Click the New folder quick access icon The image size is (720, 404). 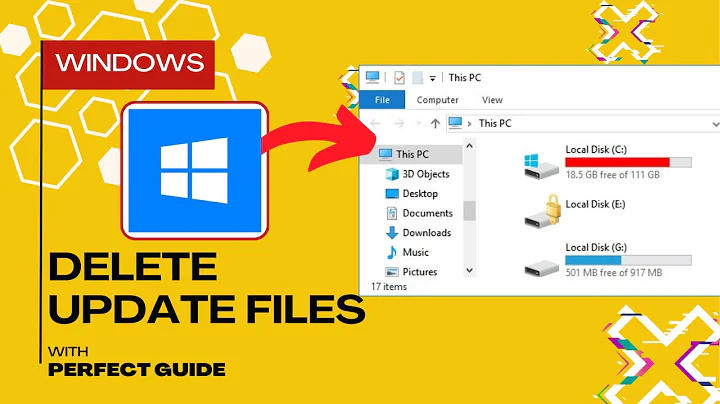417,78
